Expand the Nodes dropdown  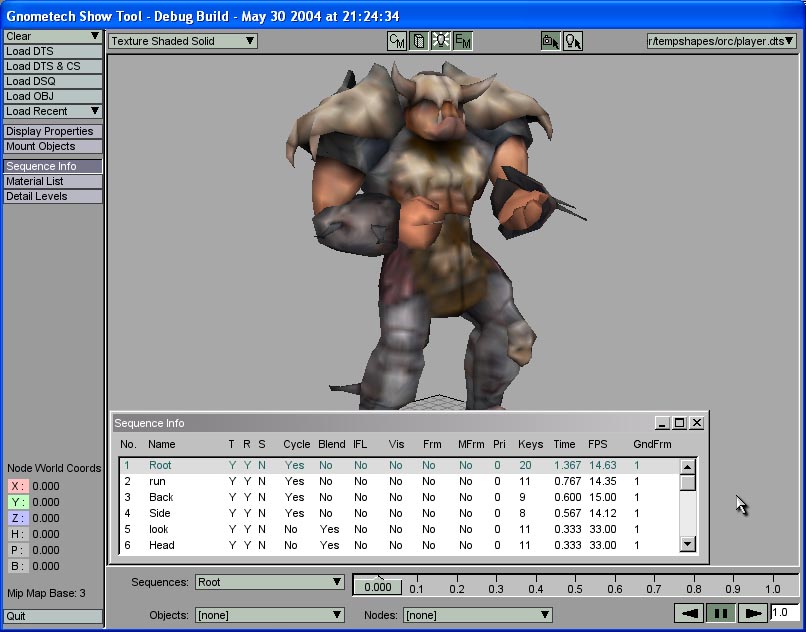(478, 615)
